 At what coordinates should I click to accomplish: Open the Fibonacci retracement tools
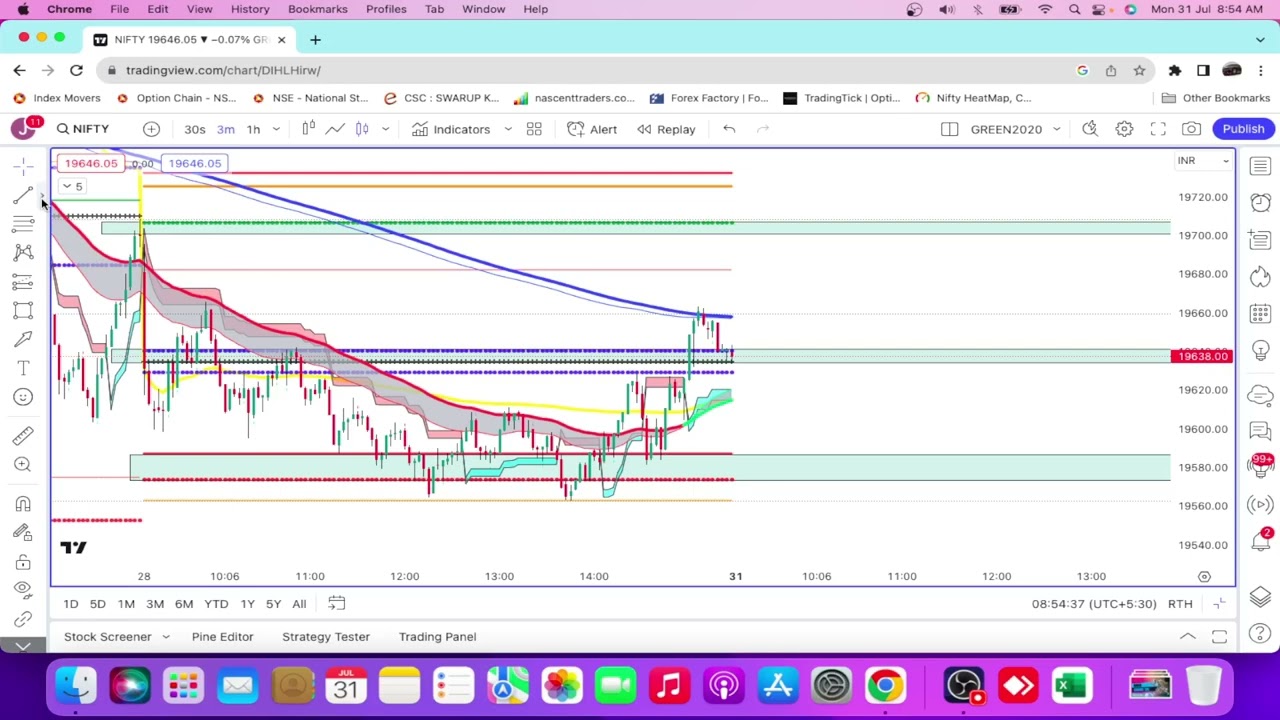pyautogui.click(x=23, y=225)
